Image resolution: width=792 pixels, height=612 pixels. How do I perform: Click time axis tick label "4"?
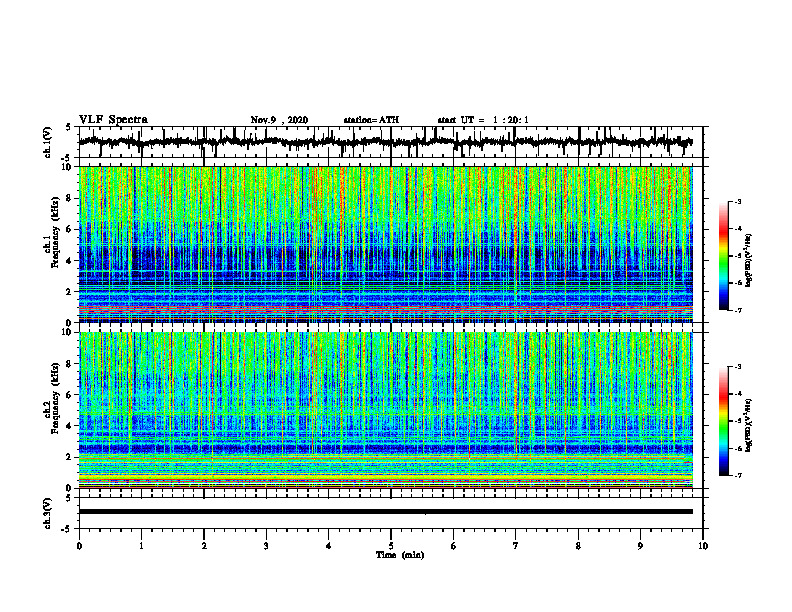click(329, 546)
